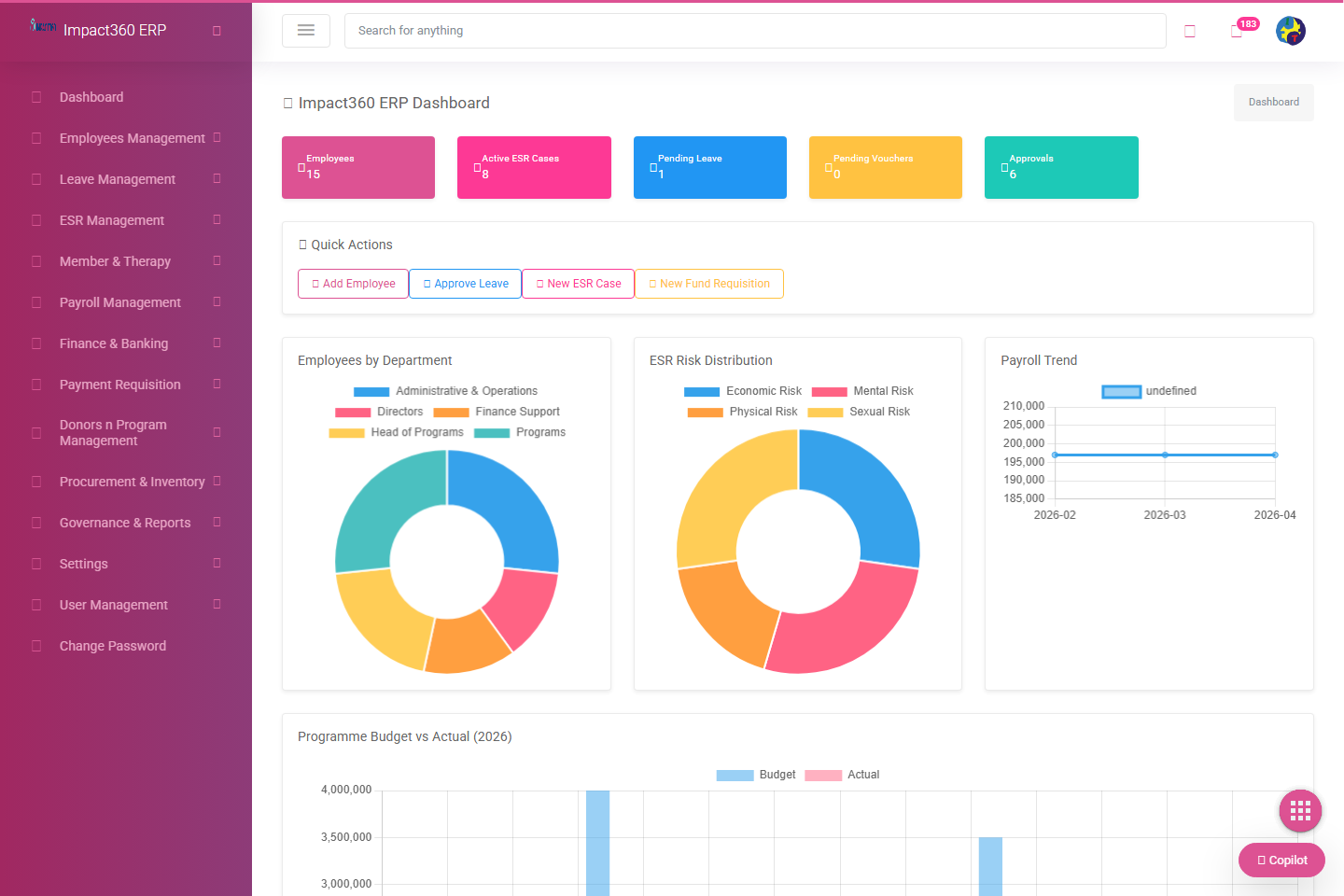Toggle Head of Programs legend entry
The width and height of the screenshot is (1344, 896).
click(x=396, y=432)
